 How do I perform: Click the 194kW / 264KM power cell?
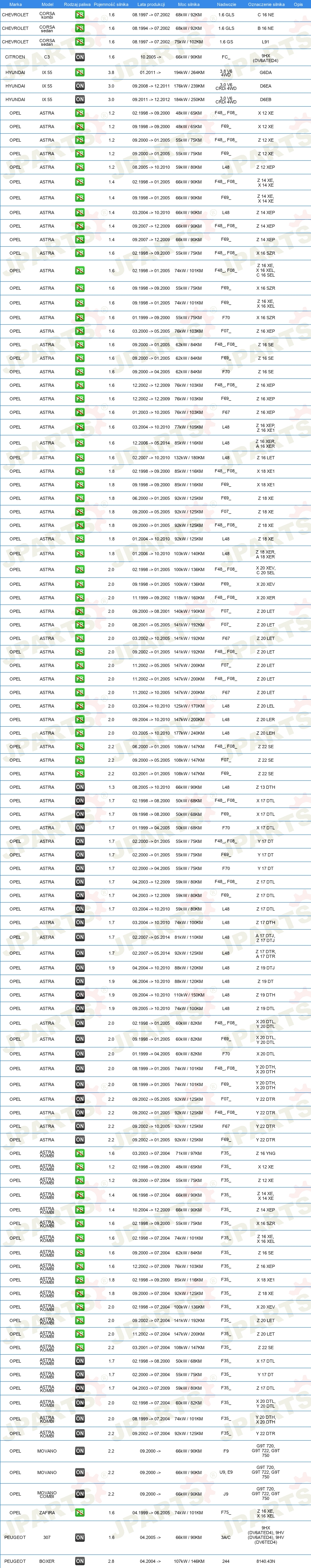pyautogui.click(x=189, y=72)
